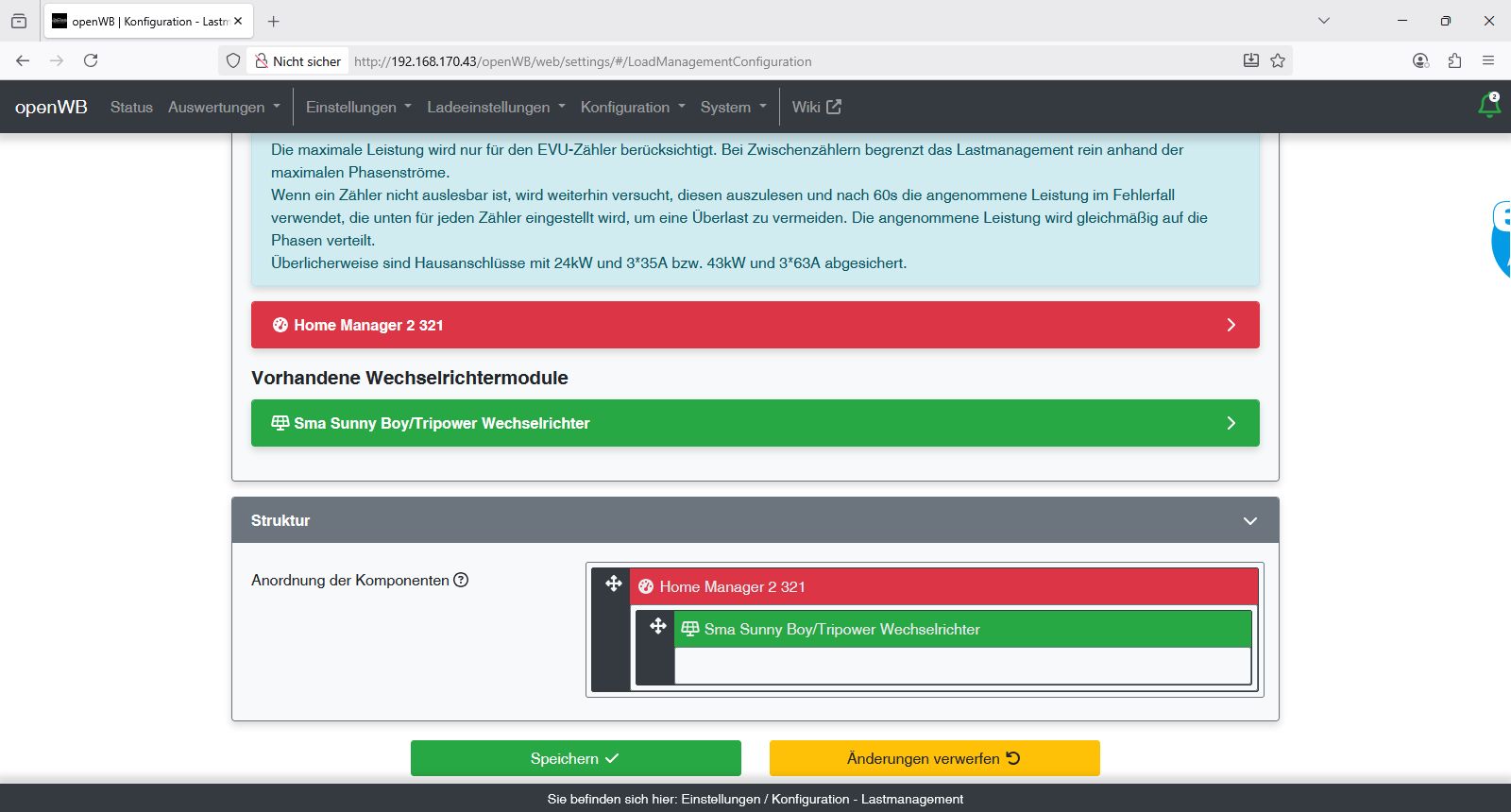Select the Home Manager 2 321 tree row

click(943, 586)
